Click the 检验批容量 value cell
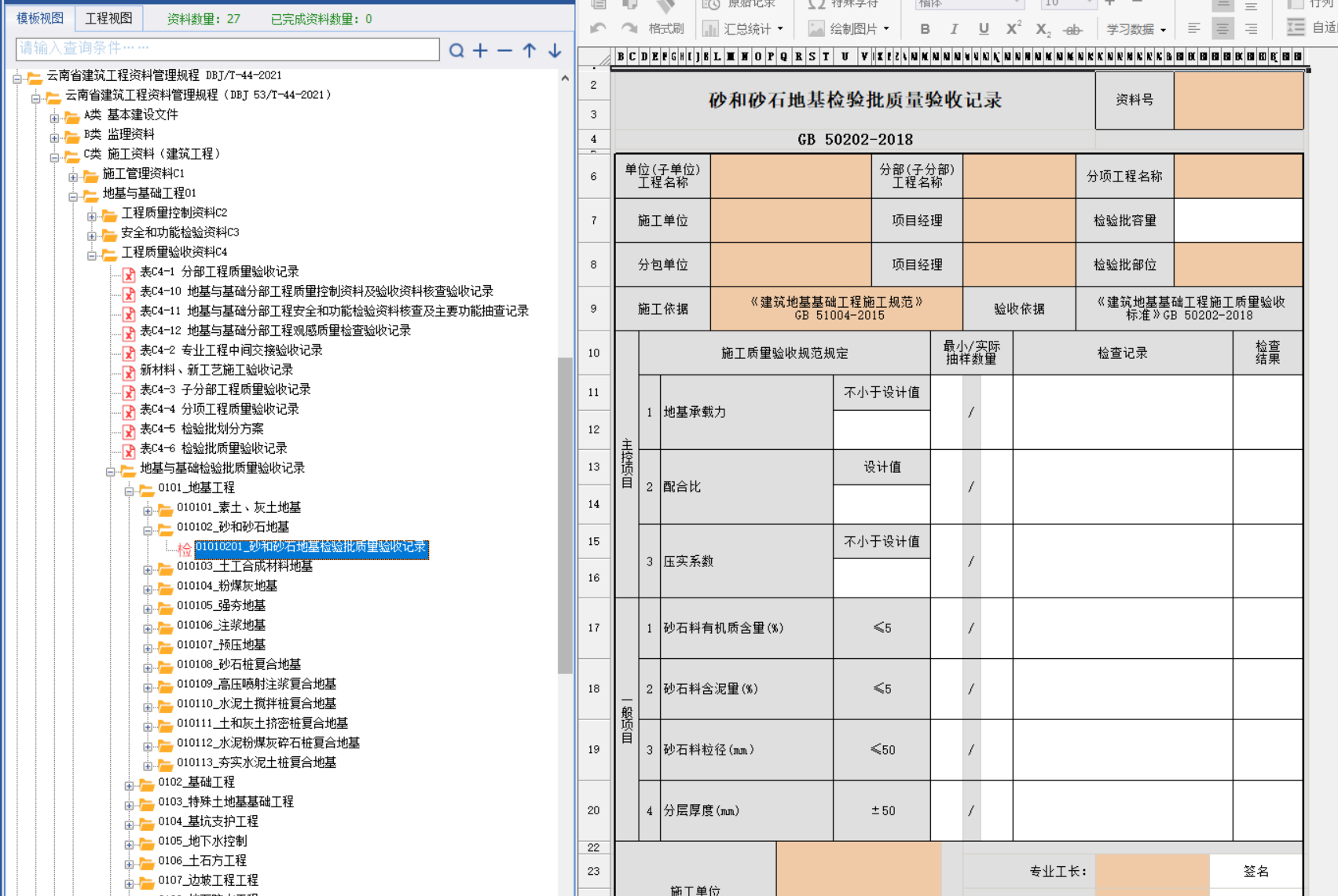The height and width of the screenshot is (896, 1338). pyautogui.click(x=1238, y=221)
